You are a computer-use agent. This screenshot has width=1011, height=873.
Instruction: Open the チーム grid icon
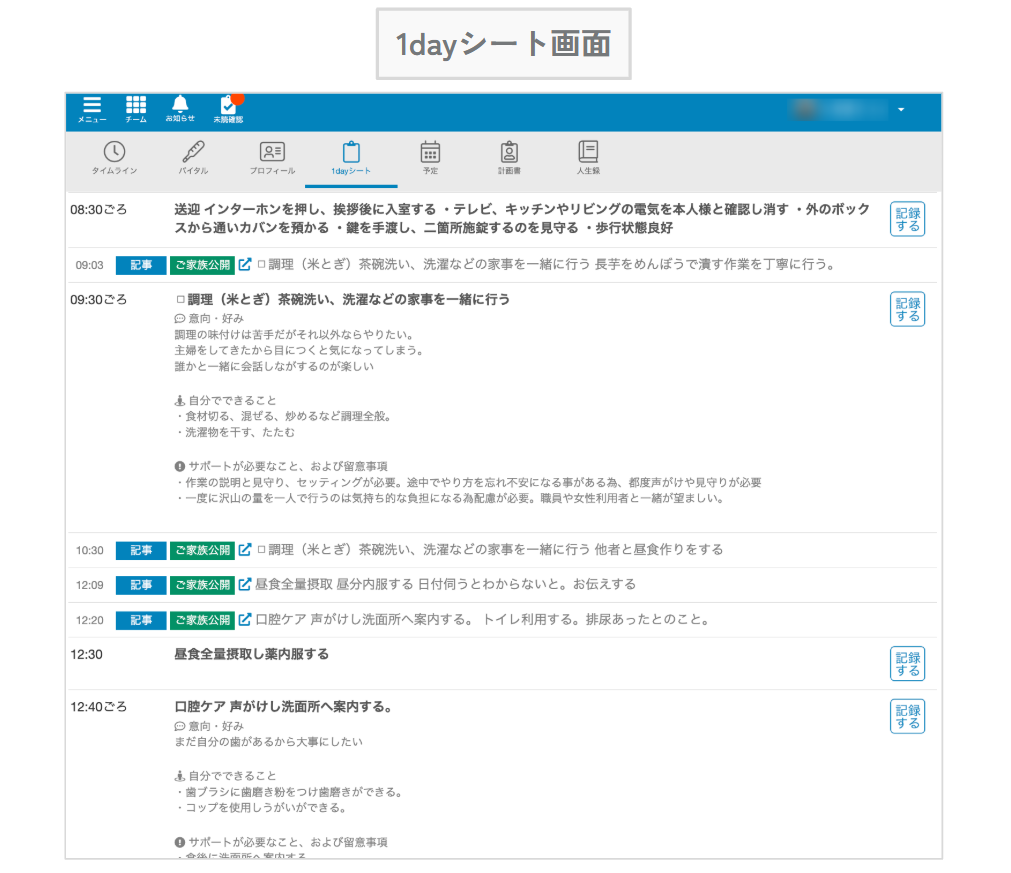136,108
